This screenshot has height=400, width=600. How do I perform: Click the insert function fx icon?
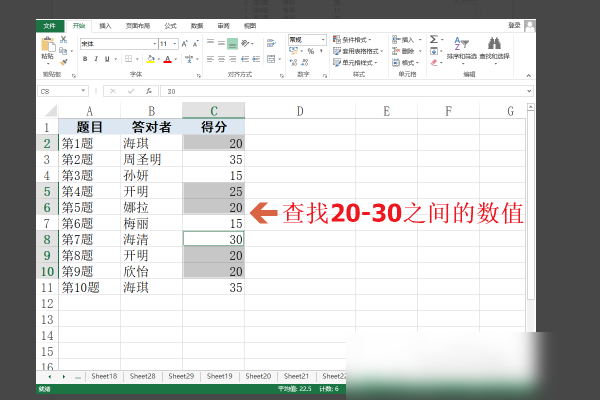click(x=150, y=91)
